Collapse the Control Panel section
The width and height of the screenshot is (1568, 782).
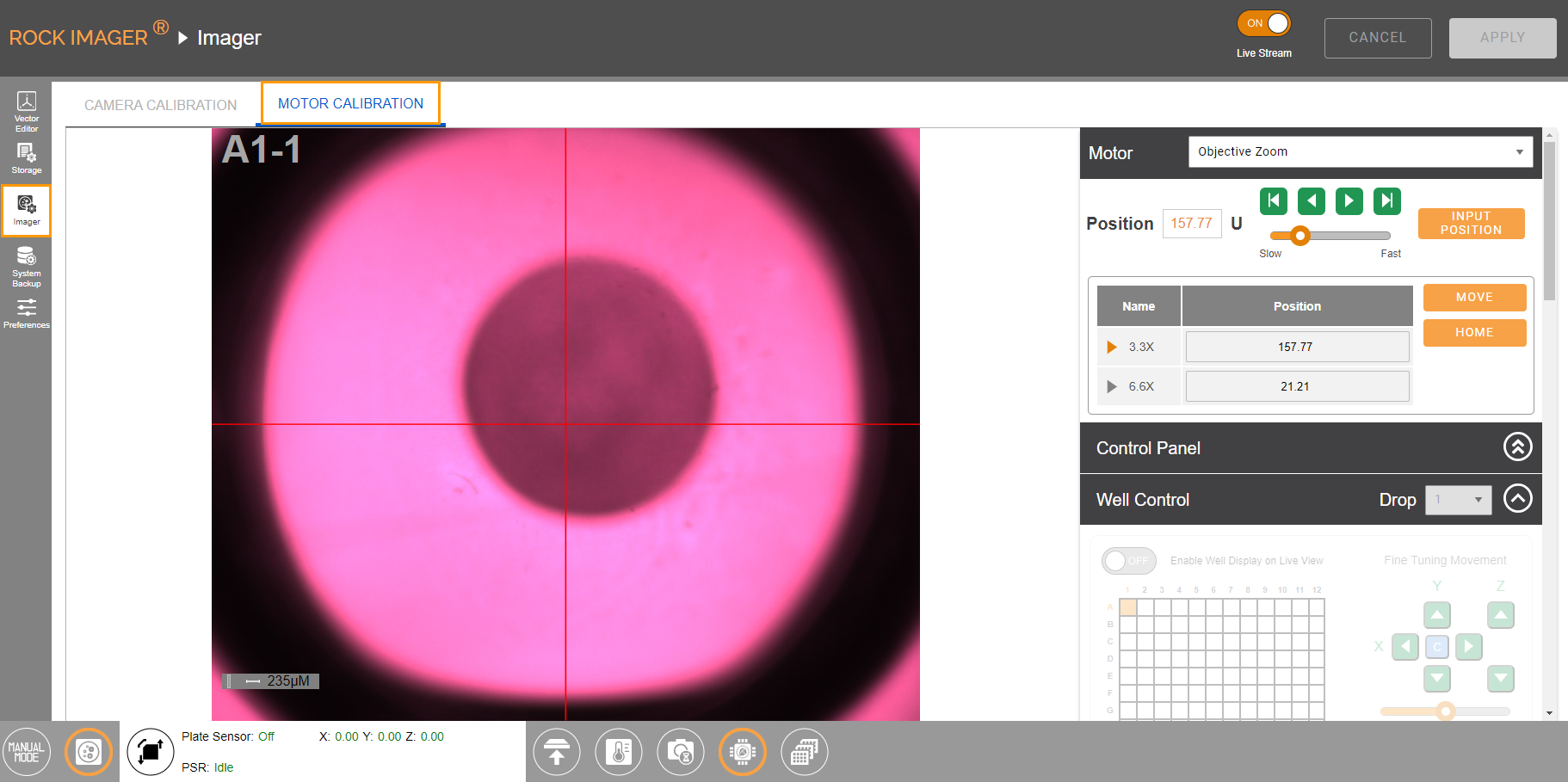1517,447
